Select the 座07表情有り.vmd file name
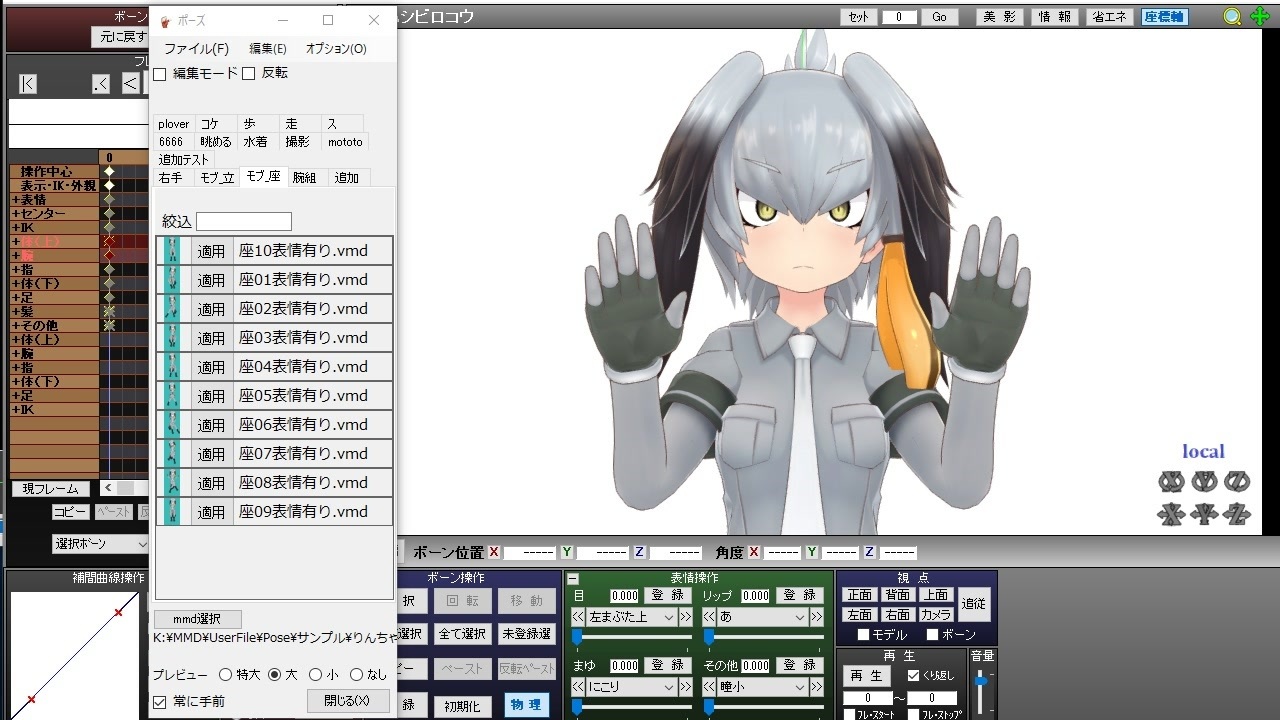The width and height of the screenshot is (1280, 720). [304, 454]
